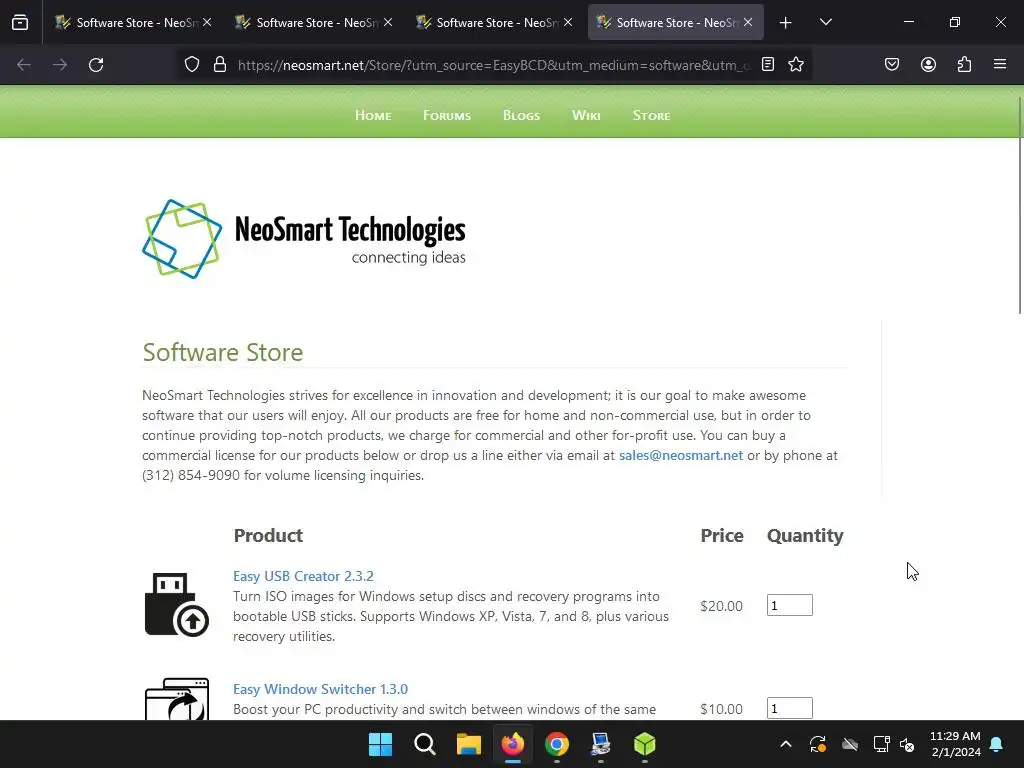
Task: Go to Home in site navigation
Action: [373, 115]
